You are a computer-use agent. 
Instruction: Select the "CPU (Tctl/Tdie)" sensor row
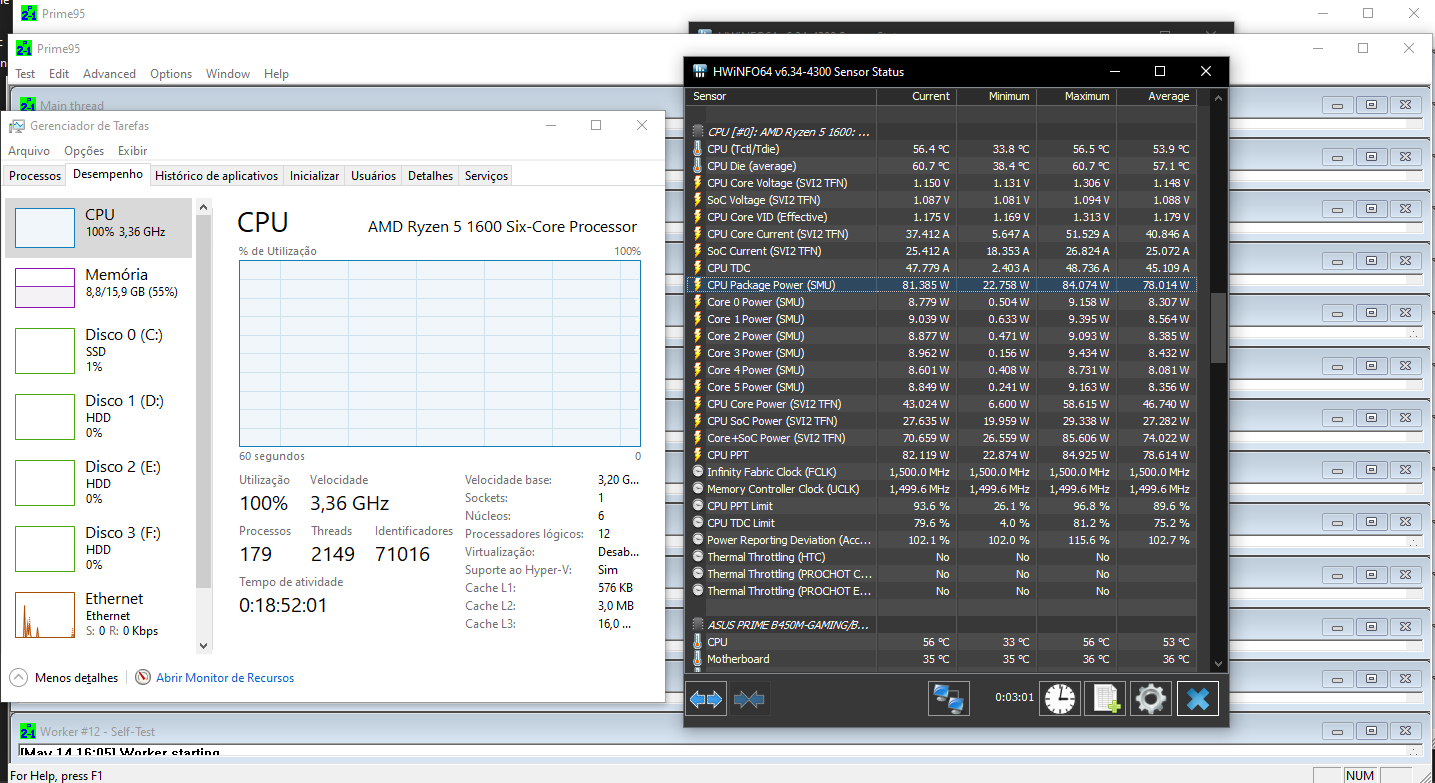pos(941,149)
